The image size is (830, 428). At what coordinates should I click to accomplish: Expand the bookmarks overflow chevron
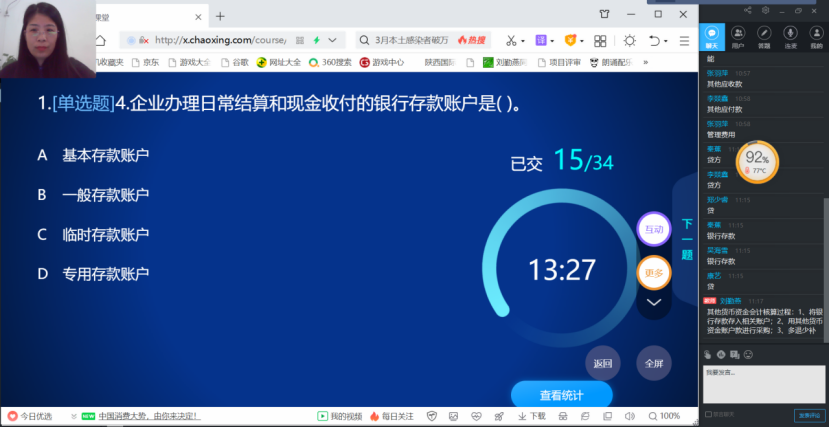point(645,62)
